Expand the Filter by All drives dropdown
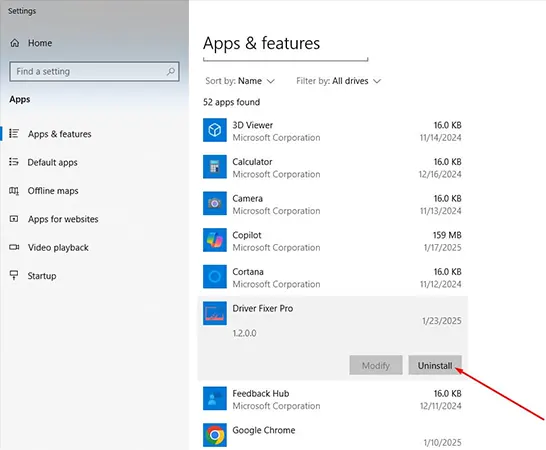This screenshot has height=450, width=546. pos(338,81)
